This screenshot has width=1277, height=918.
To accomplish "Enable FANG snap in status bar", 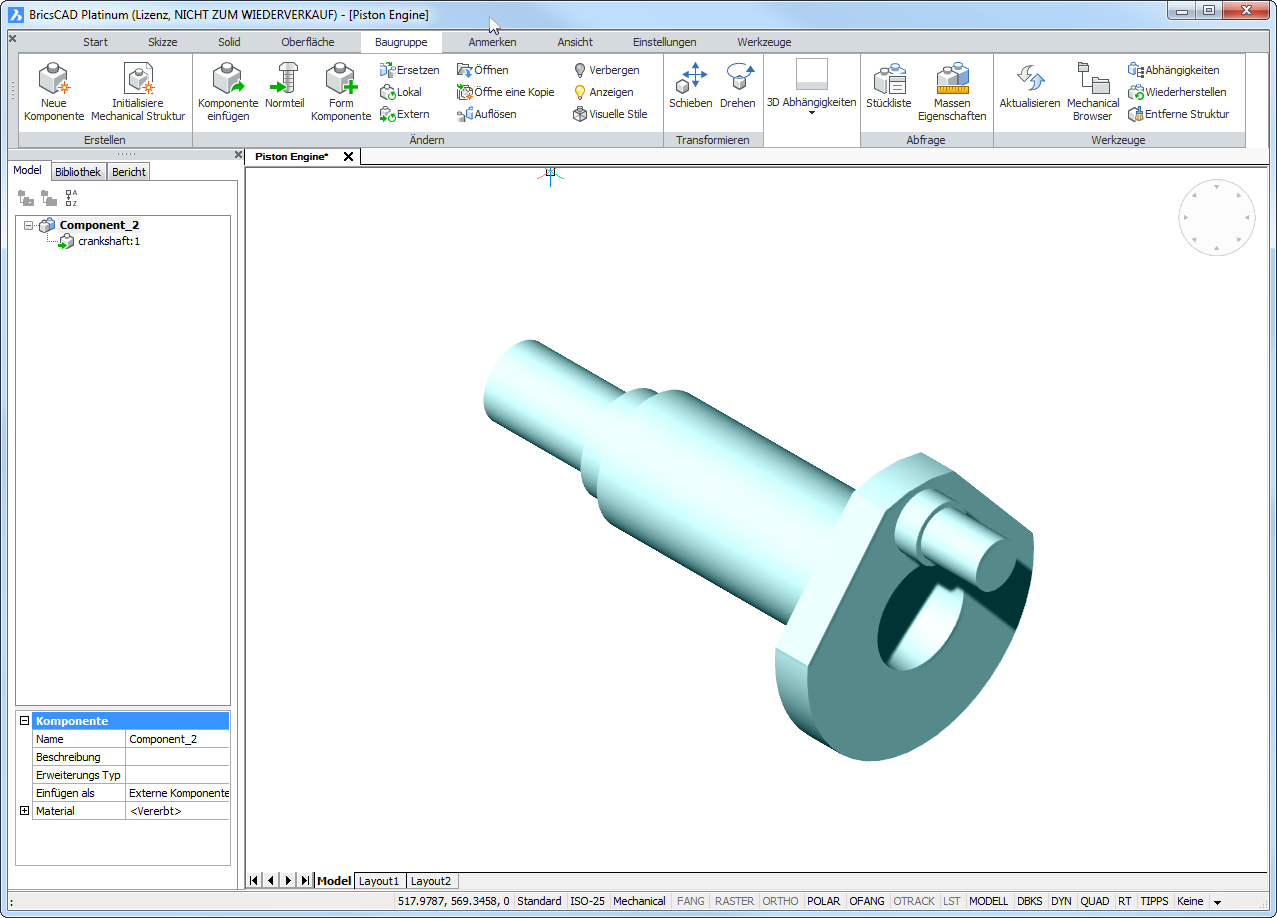I will (690, 901).
